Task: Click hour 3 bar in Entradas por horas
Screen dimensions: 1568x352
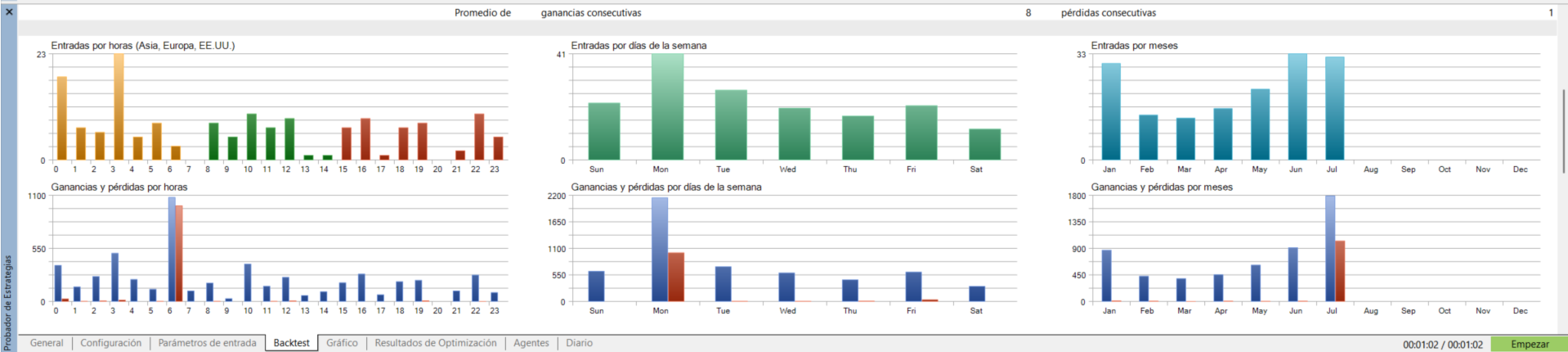Action: (119, 106)
